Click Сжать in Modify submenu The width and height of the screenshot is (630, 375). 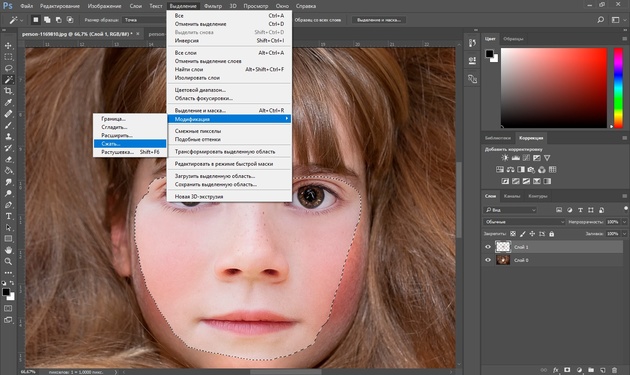click(x=129, y=143)
